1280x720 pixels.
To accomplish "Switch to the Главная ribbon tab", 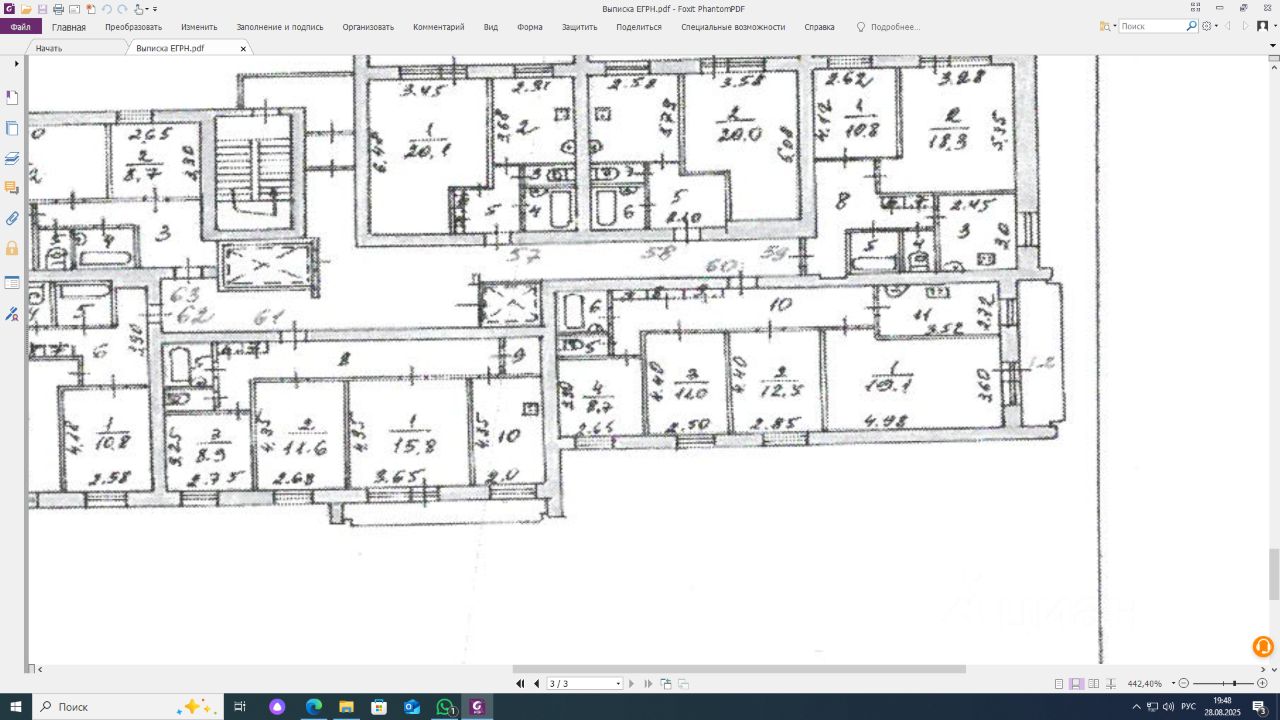I will pyautogui.click(x=69, y=27).
